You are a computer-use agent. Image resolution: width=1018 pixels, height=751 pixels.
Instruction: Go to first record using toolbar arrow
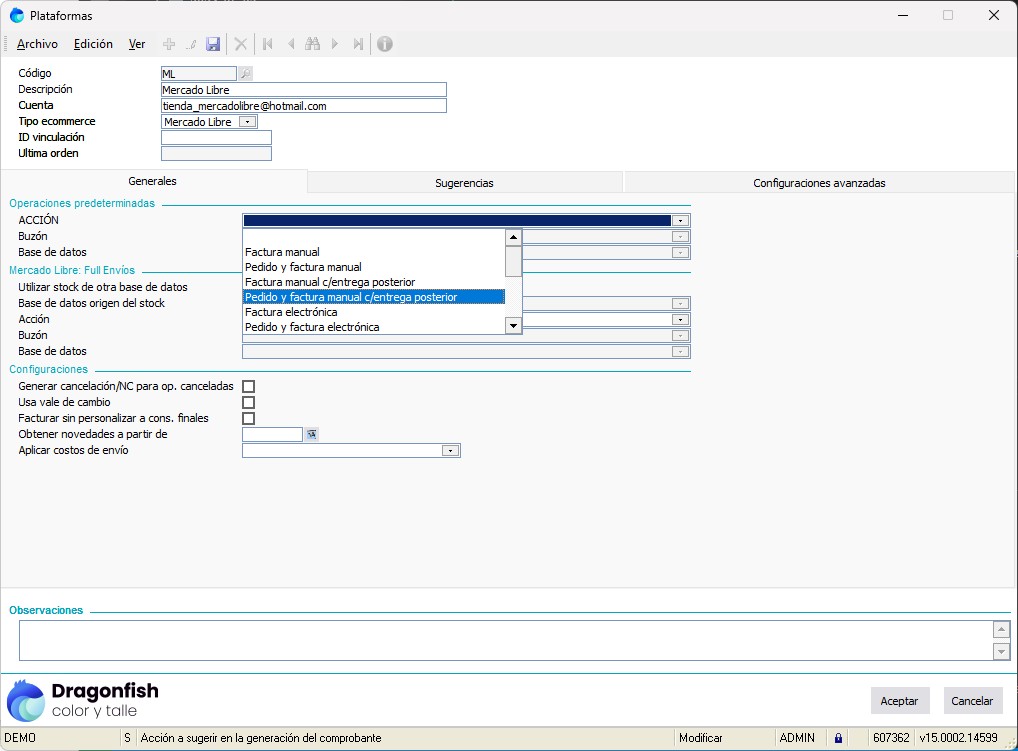[267, 44]
